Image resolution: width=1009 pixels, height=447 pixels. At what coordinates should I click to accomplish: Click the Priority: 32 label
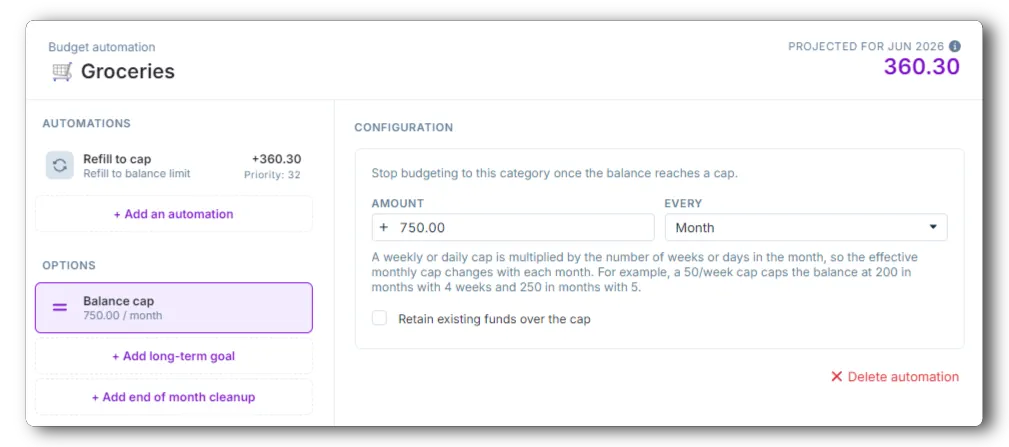coord(272,174)
